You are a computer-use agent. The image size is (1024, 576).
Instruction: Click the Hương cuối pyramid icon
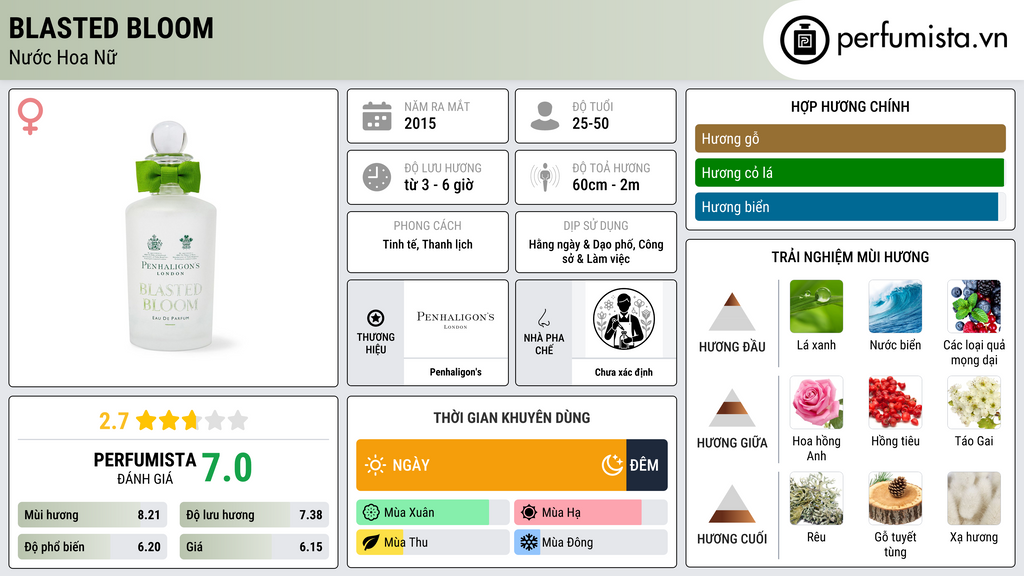732,504
